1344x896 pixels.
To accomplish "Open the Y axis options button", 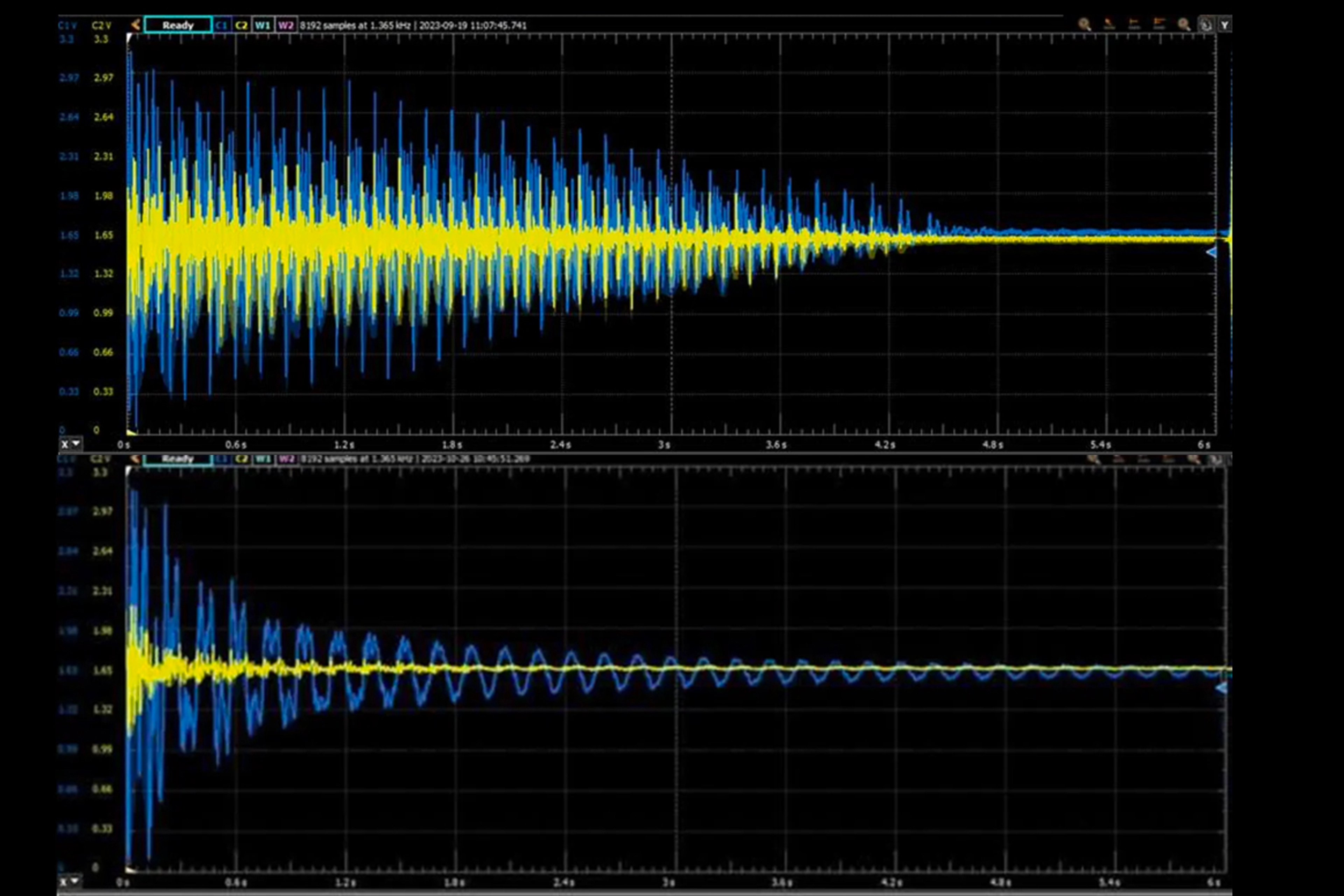I will pos(1225,25).
